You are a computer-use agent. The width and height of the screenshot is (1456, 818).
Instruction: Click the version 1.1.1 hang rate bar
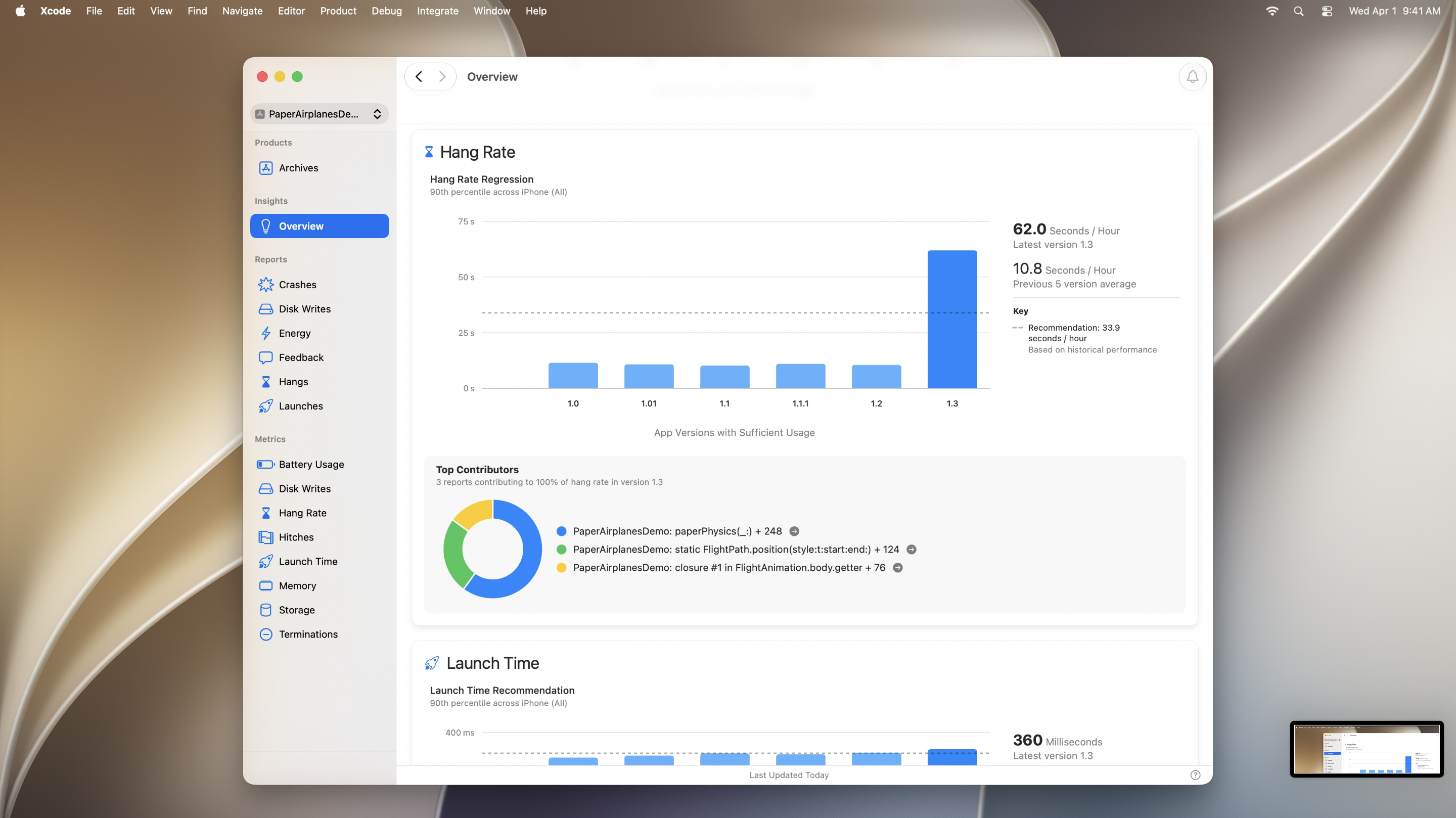click(800, 377)
